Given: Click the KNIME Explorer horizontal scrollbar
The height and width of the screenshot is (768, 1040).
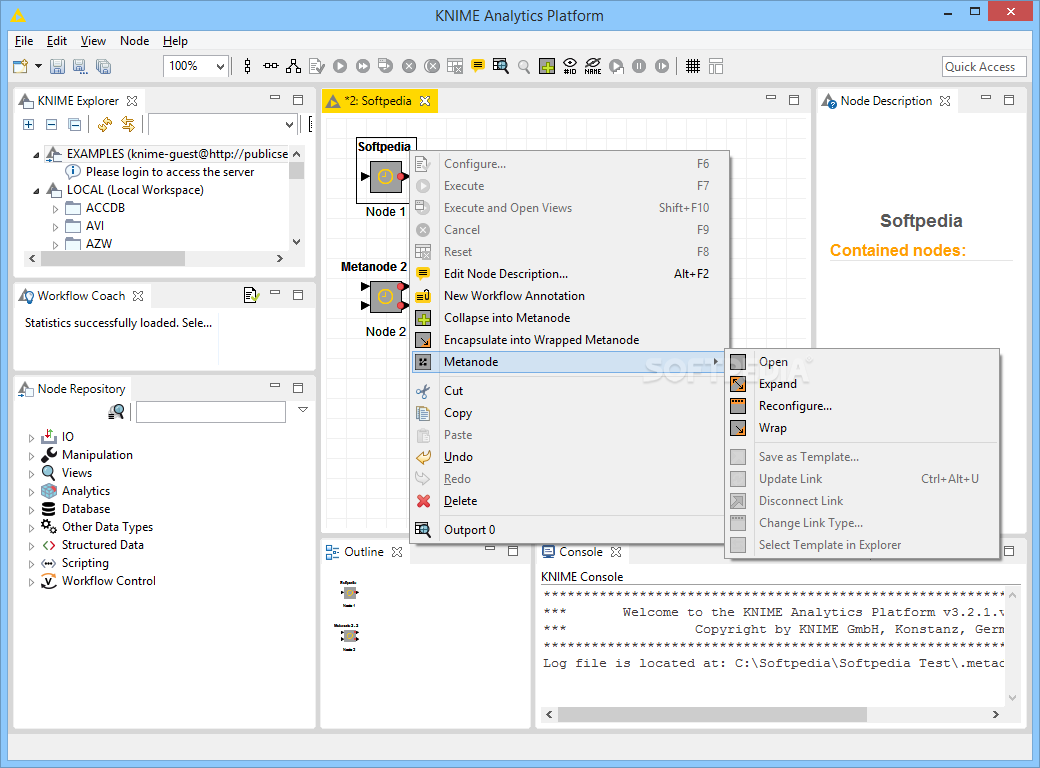Looking at the screenshot, I should click(x=113, y=258).
